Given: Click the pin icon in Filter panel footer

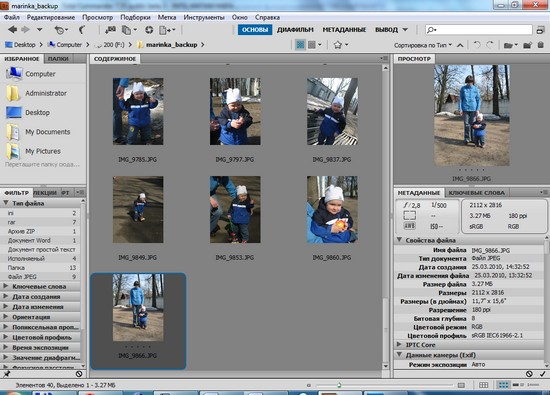Looking at the screenshot, I should click(x=6, y=374).
